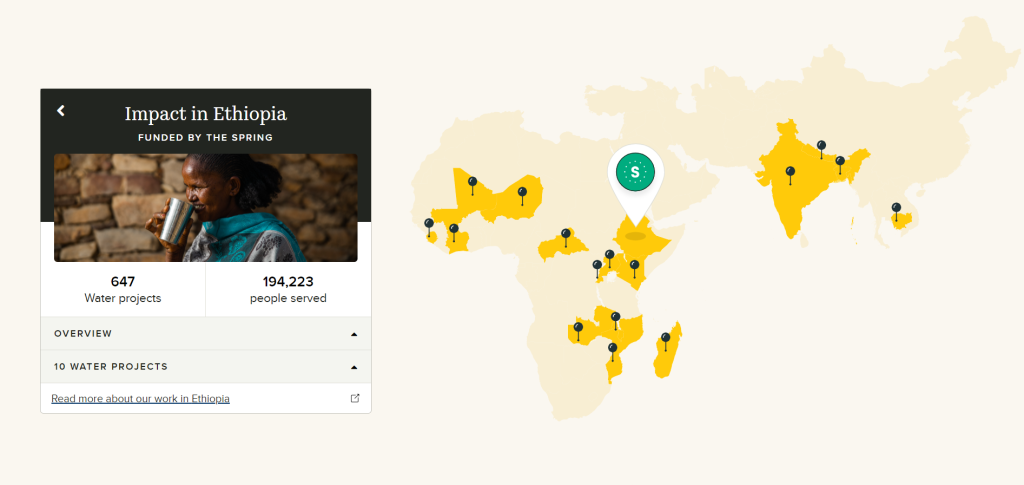Image resolution: width=1024 pixels, height=485 pixels.
Task: Click the pin in central India
Action: [x=790, y=173]
